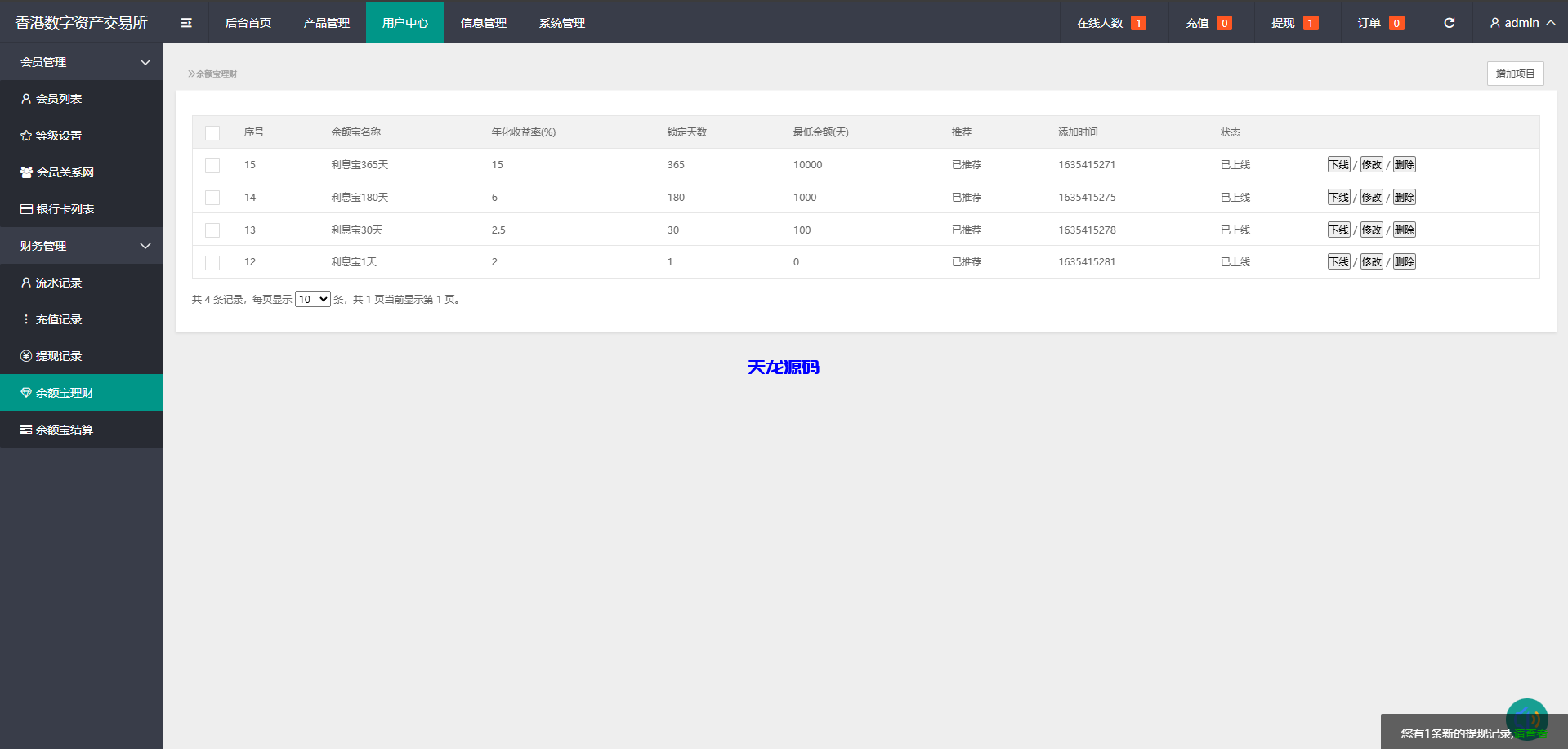1568x749 pixels.
Task: Collapse the 会员管理 sidebar section
Action: click(x=145, y=62)
